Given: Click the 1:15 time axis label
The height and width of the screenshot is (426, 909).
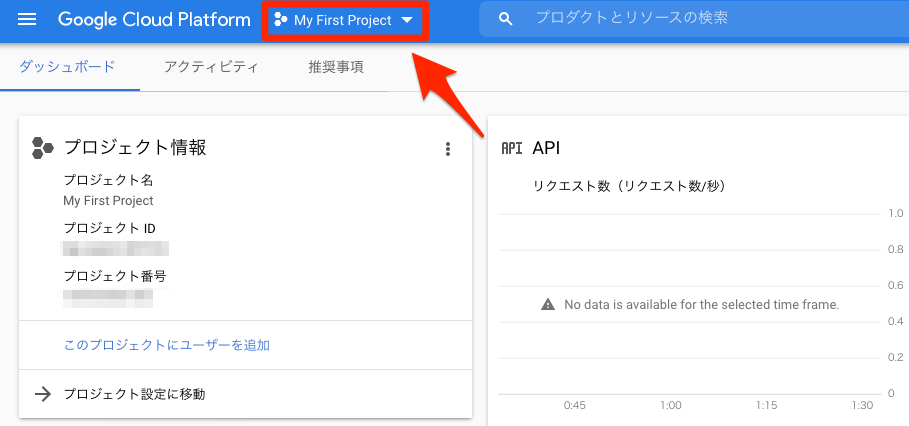Looking at the screenshot, I should [x=766, y=405].
